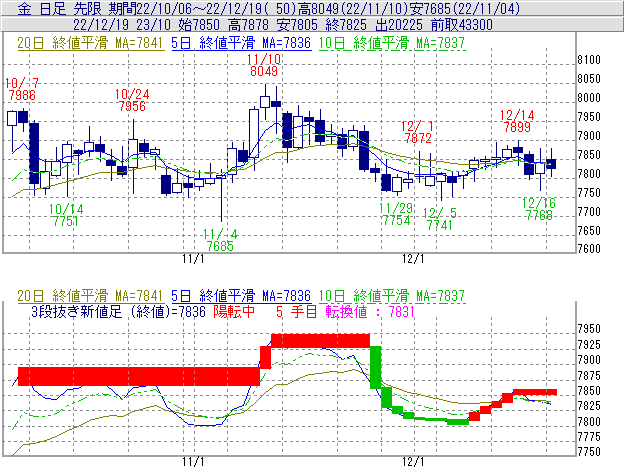Click the 10/14 7751 low label
624x475 pixels.
(66, 215)
